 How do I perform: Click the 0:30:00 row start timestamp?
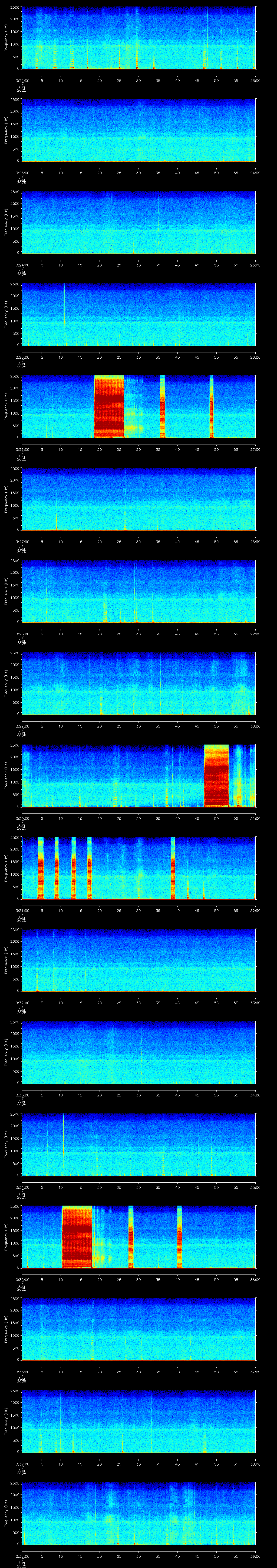[x=22, y=818]
